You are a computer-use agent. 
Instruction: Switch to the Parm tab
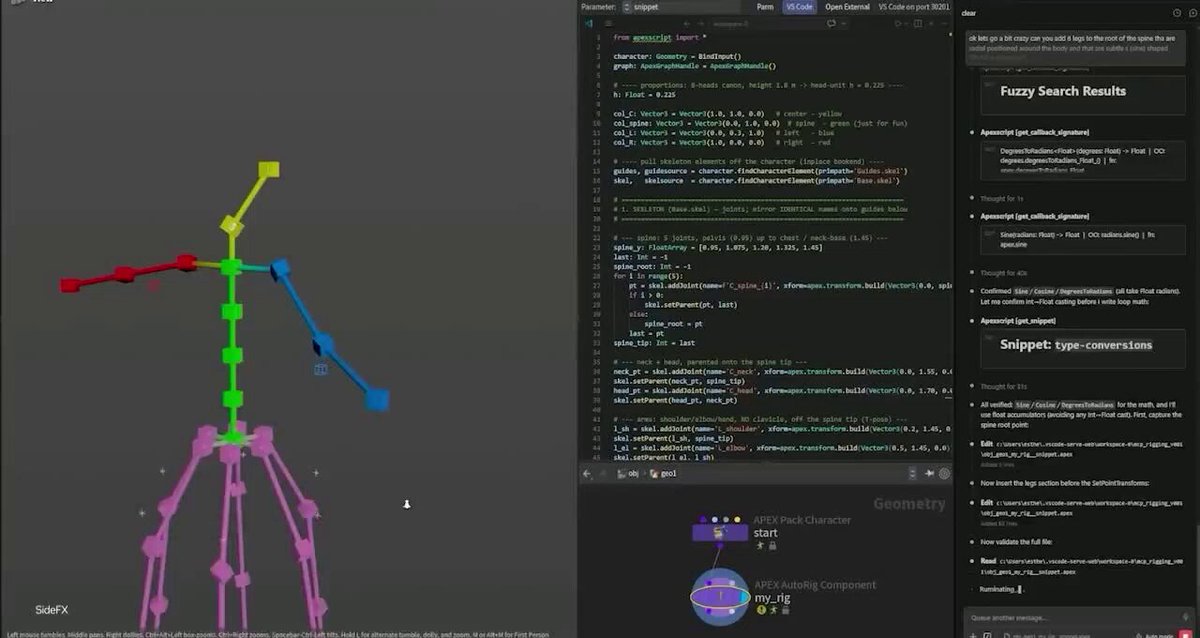tap(765, 6)
